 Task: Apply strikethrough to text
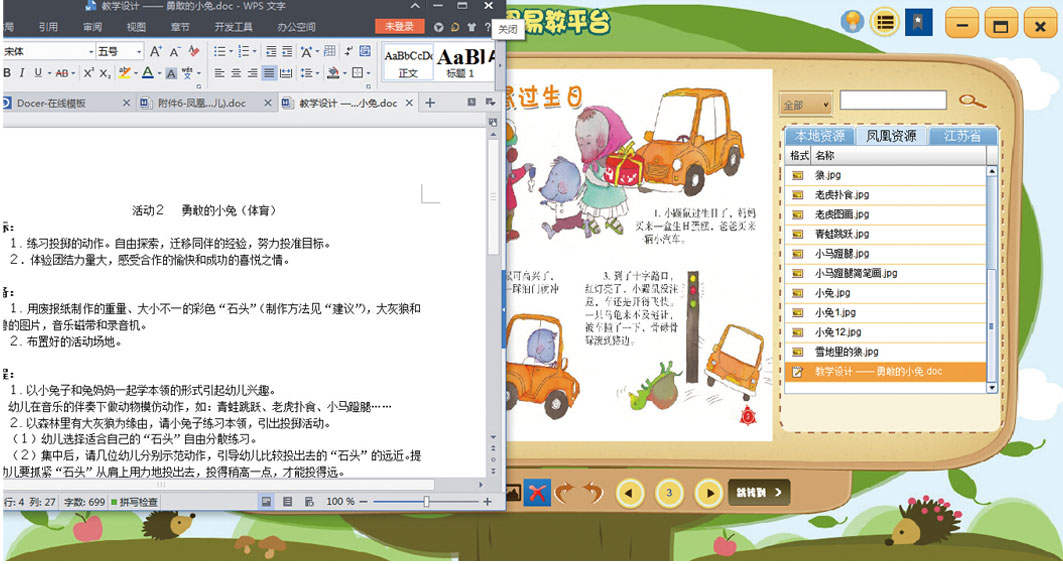click(x=62, y=73)
